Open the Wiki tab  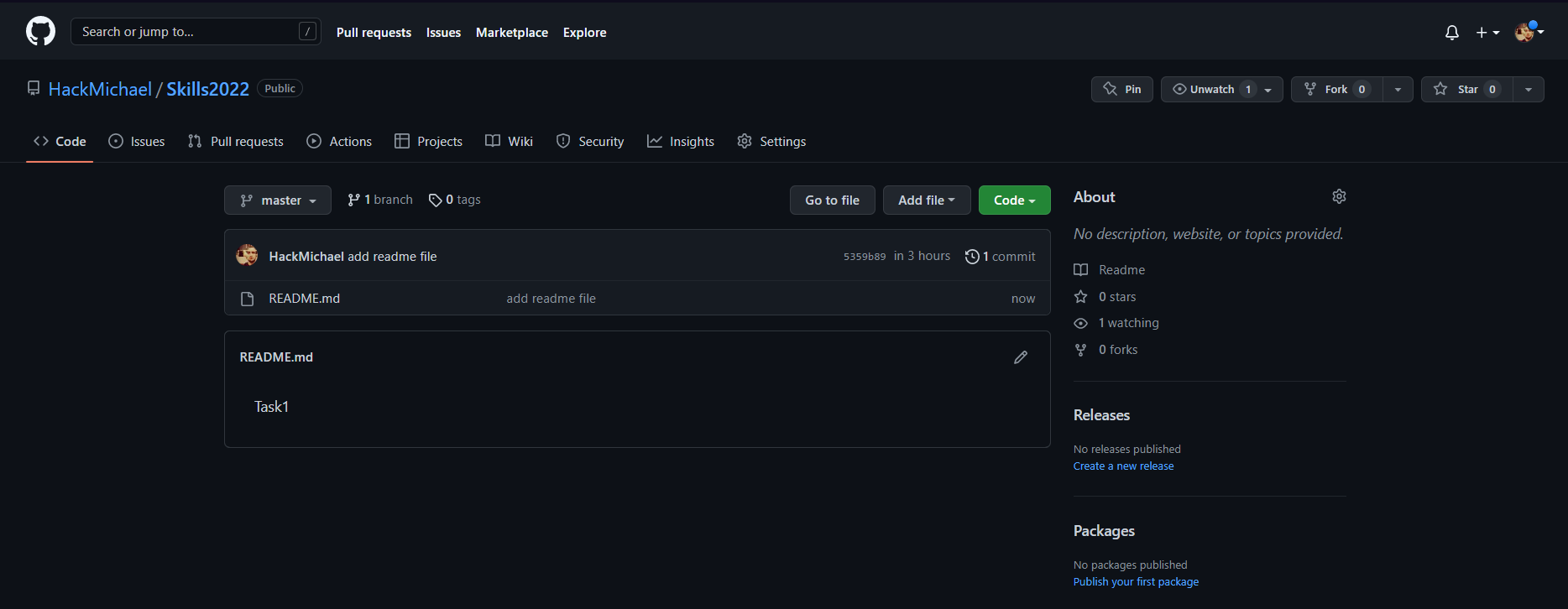pos(509,141)
